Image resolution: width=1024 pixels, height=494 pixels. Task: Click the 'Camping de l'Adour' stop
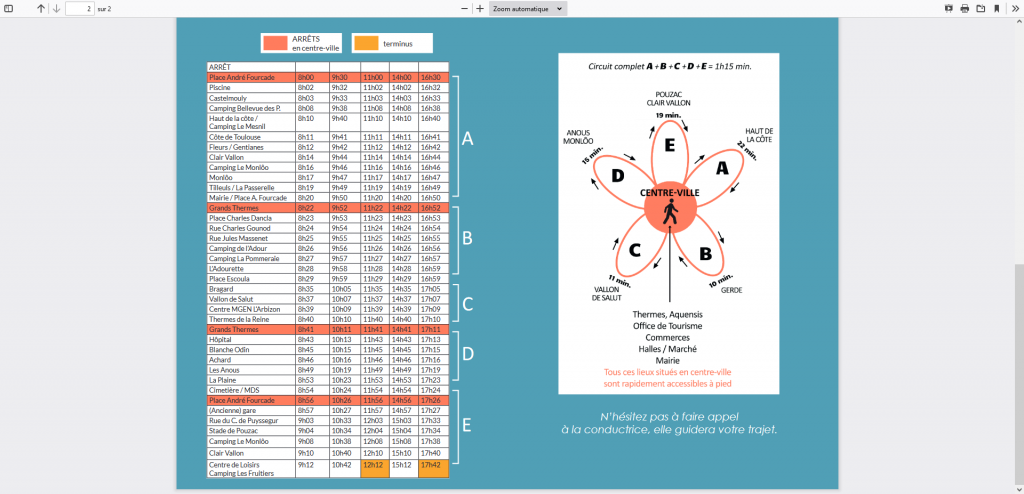tap(238, 248)
